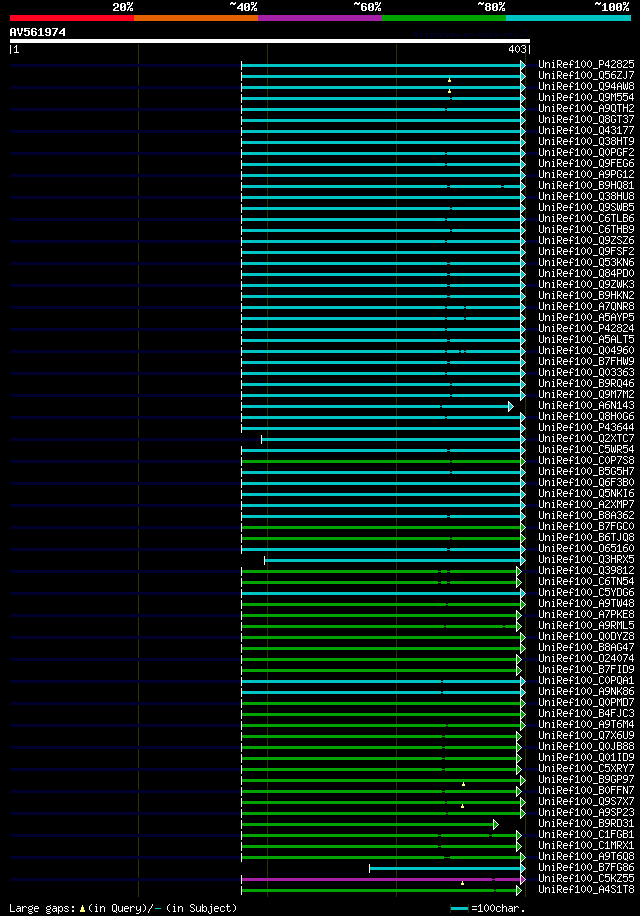Image resolution: width=640 pixels, height=916 pixels.
Task: Click the orange ~40% identity legend segment
Action: point(196,18)
